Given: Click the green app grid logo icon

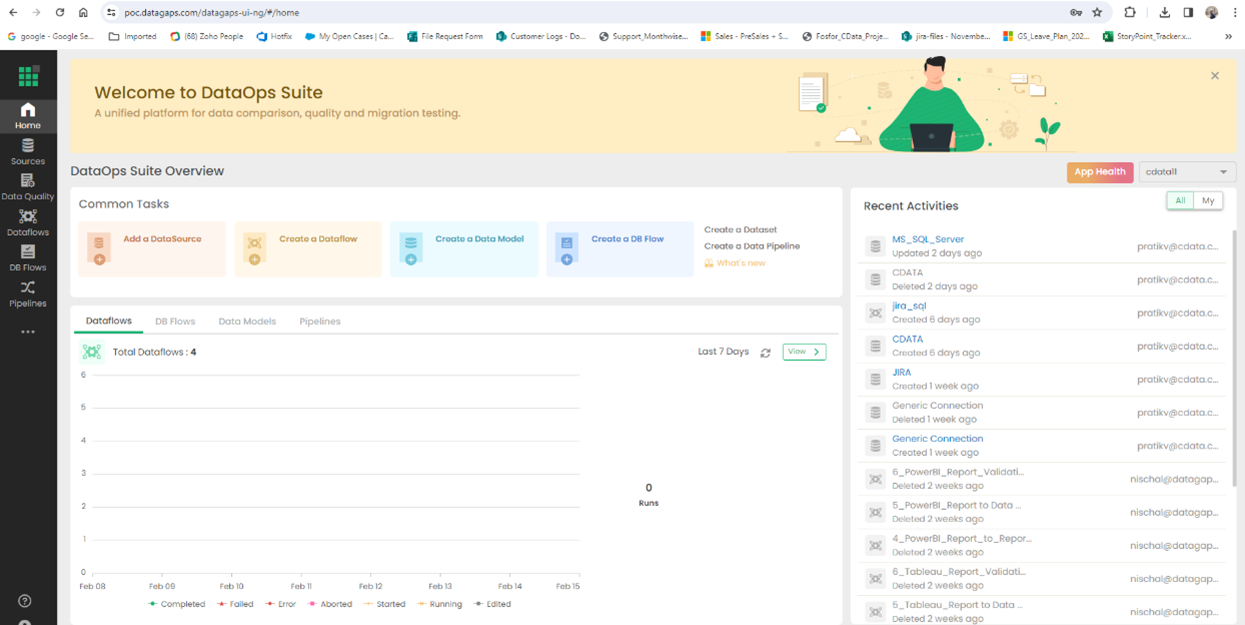Looking at the screenshot, I should pyautogui.click(x=28, y=76).
